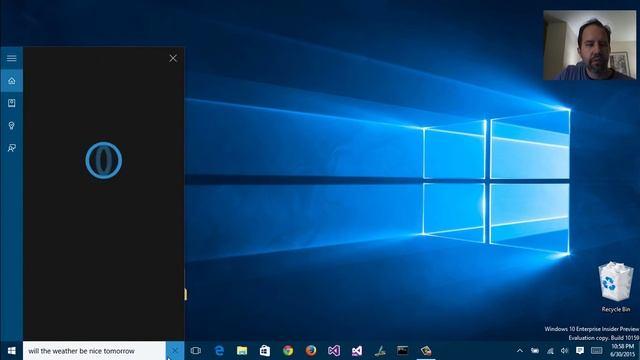Select the Cortana Home icon
Image resolution: width=640 pixels, height=360 pixels.
click(x=11, y=81)
